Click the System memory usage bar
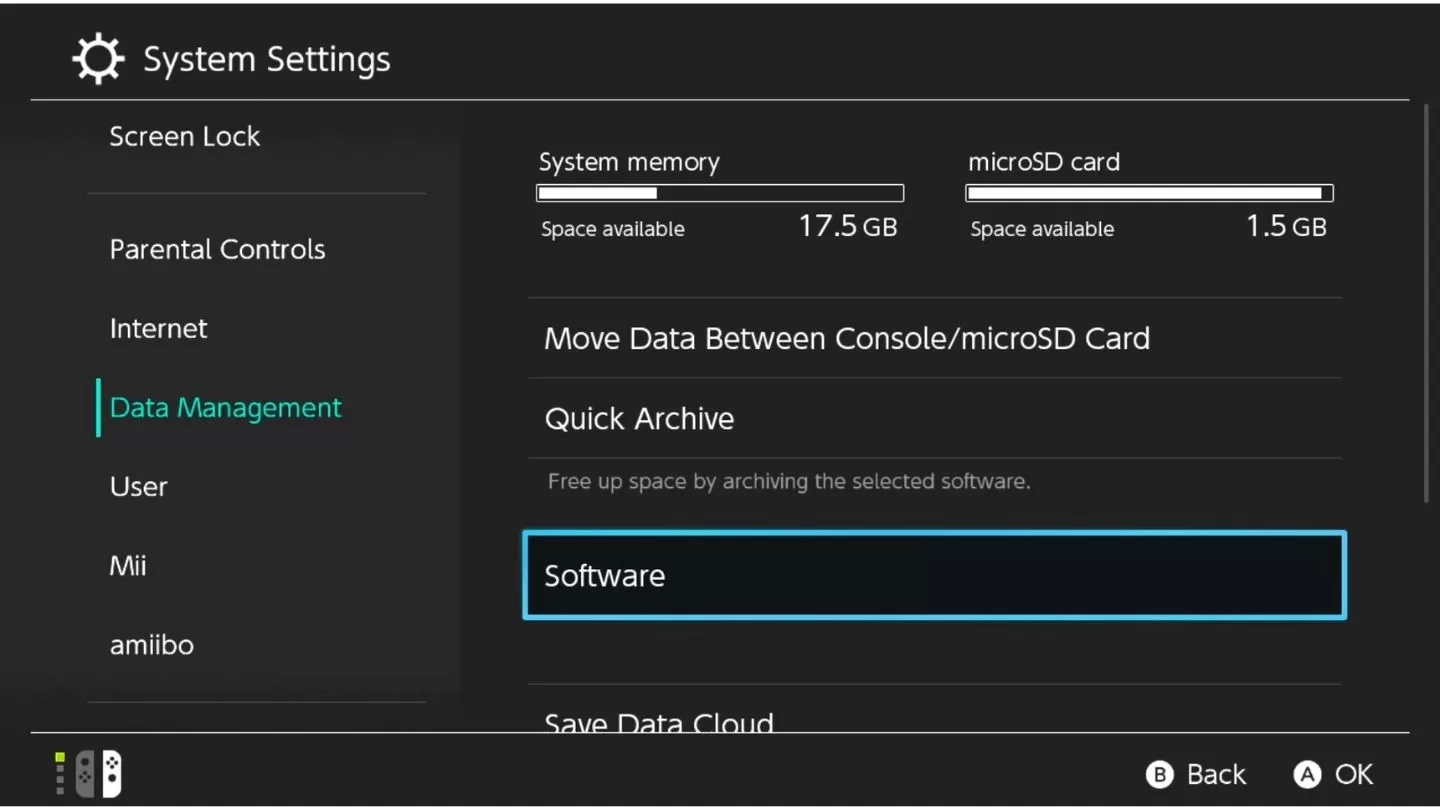Viewport: 1440px width, 810px height. pos(720,193)
